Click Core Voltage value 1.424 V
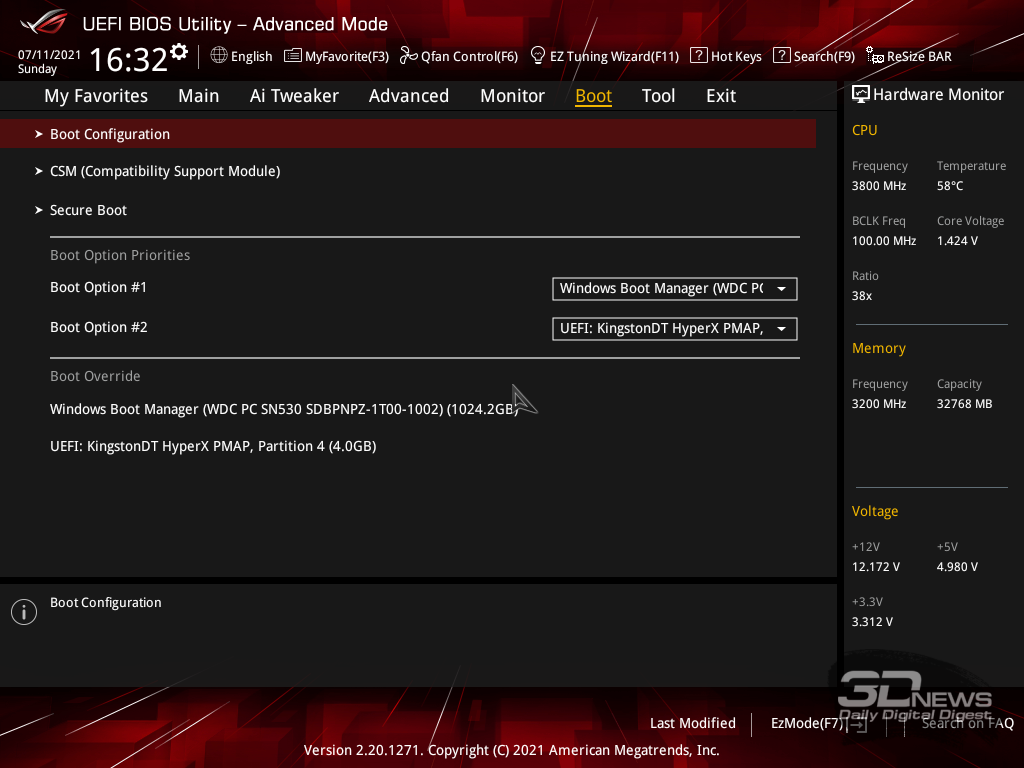Viewport: 1024px width, 768px height. [957, 241]
